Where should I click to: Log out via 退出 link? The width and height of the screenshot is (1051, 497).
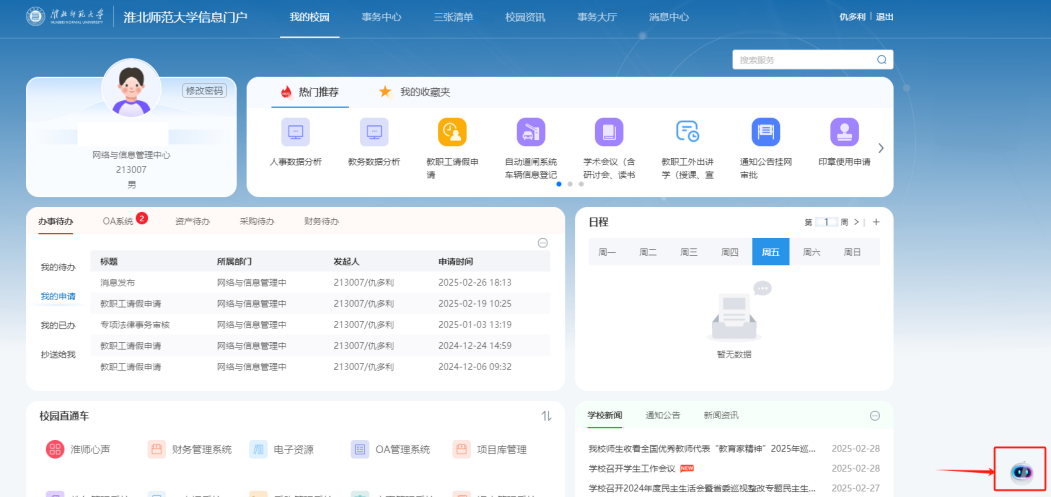[884, 17]
